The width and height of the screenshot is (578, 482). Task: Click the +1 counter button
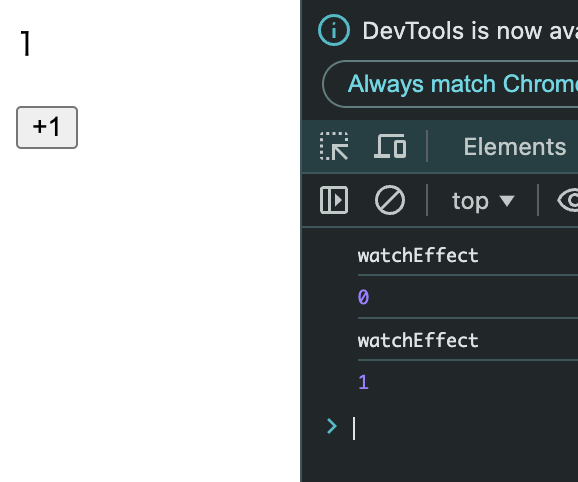pos(47,128)
